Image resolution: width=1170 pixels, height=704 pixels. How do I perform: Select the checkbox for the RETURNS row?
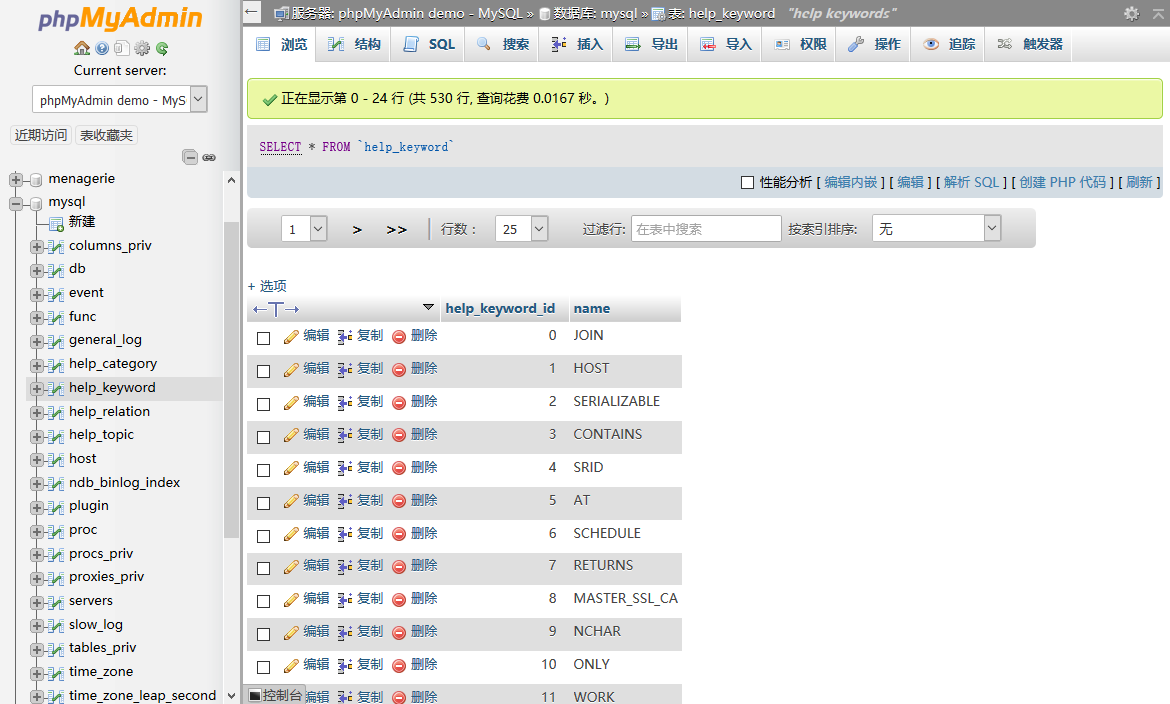[264, 568]
